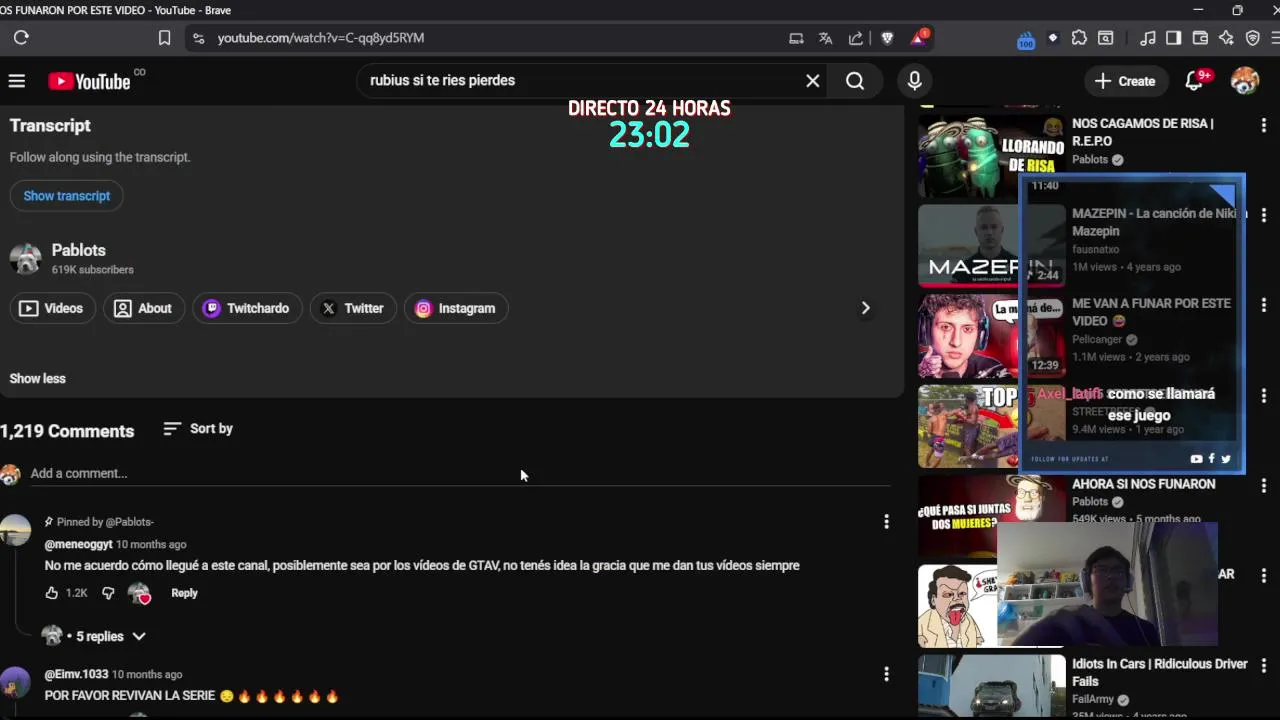Open the media control music-note icon
This screenshot has height=720, width=1280.
[1148, 38]
